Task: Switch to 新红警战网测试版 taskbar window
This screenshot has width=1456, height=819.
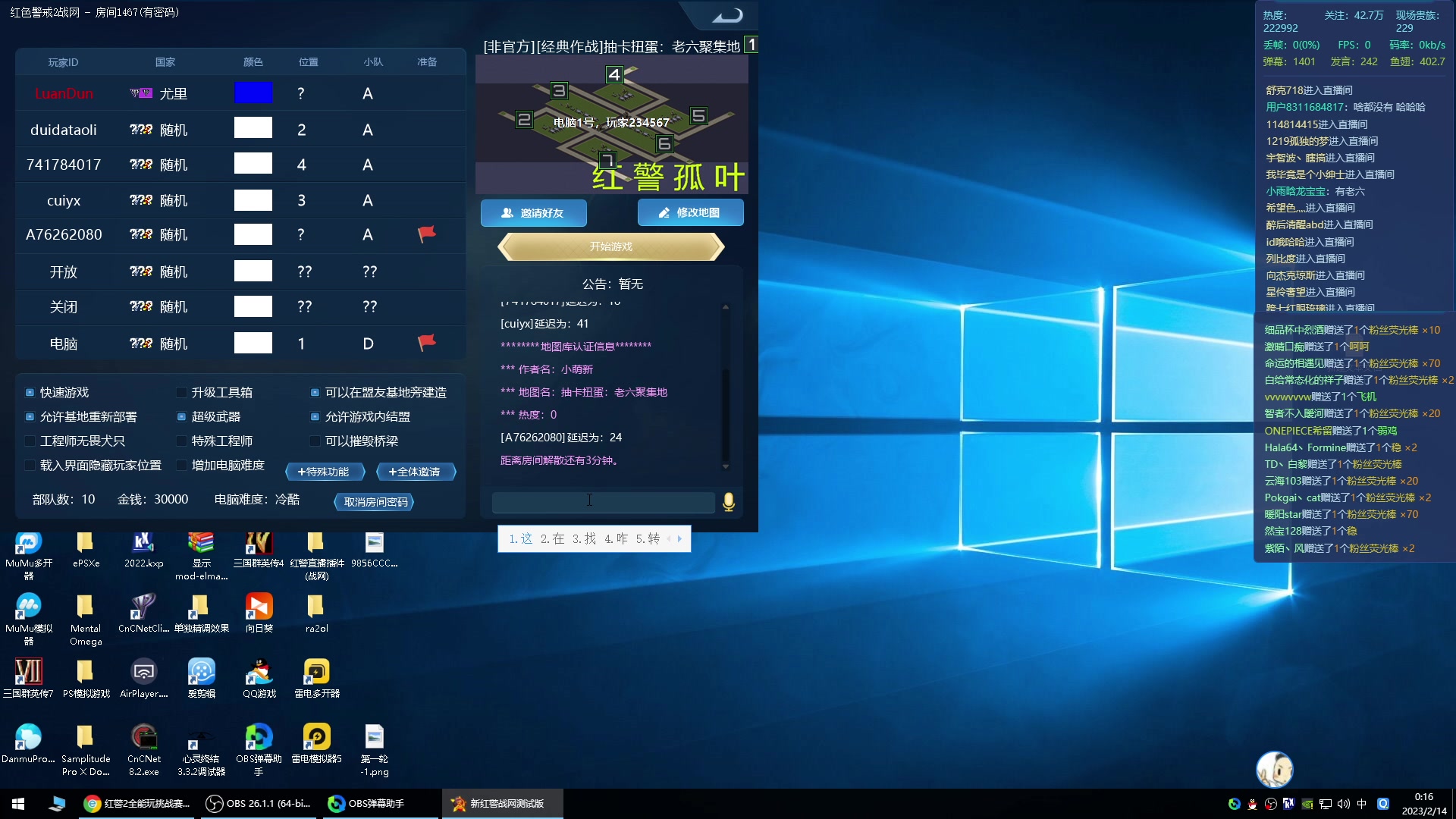Action: coord(502,804)
